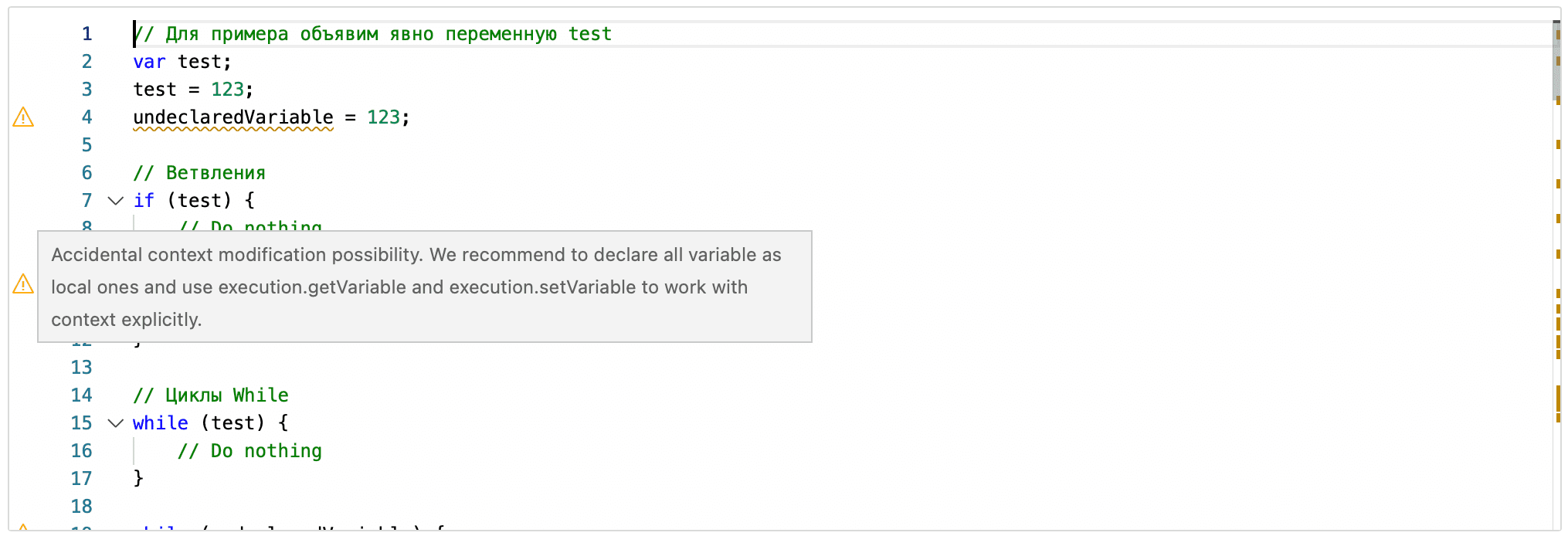Click the warning tooltip message text
1568x536 pixels.
point(416,287)
